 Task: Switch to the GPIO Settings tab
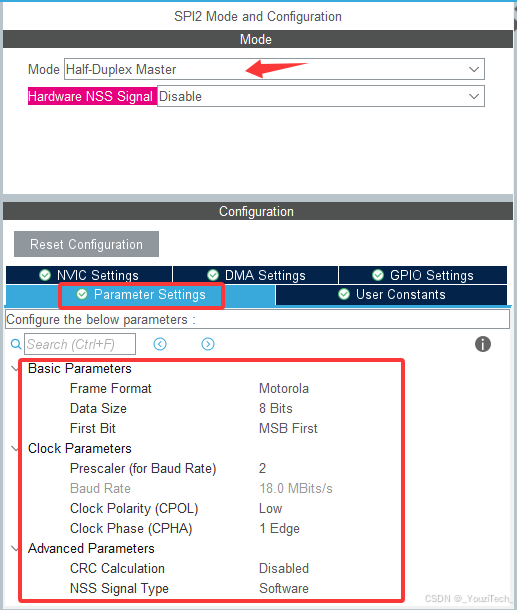(x=423, y=275)
